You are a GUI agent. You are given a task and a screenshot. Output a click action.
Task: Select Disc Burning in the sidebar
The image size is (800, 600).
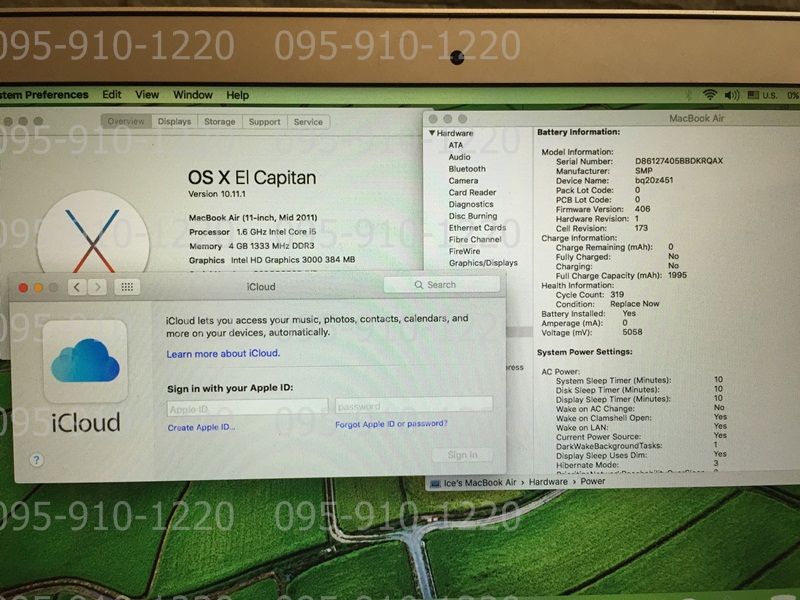472,216
